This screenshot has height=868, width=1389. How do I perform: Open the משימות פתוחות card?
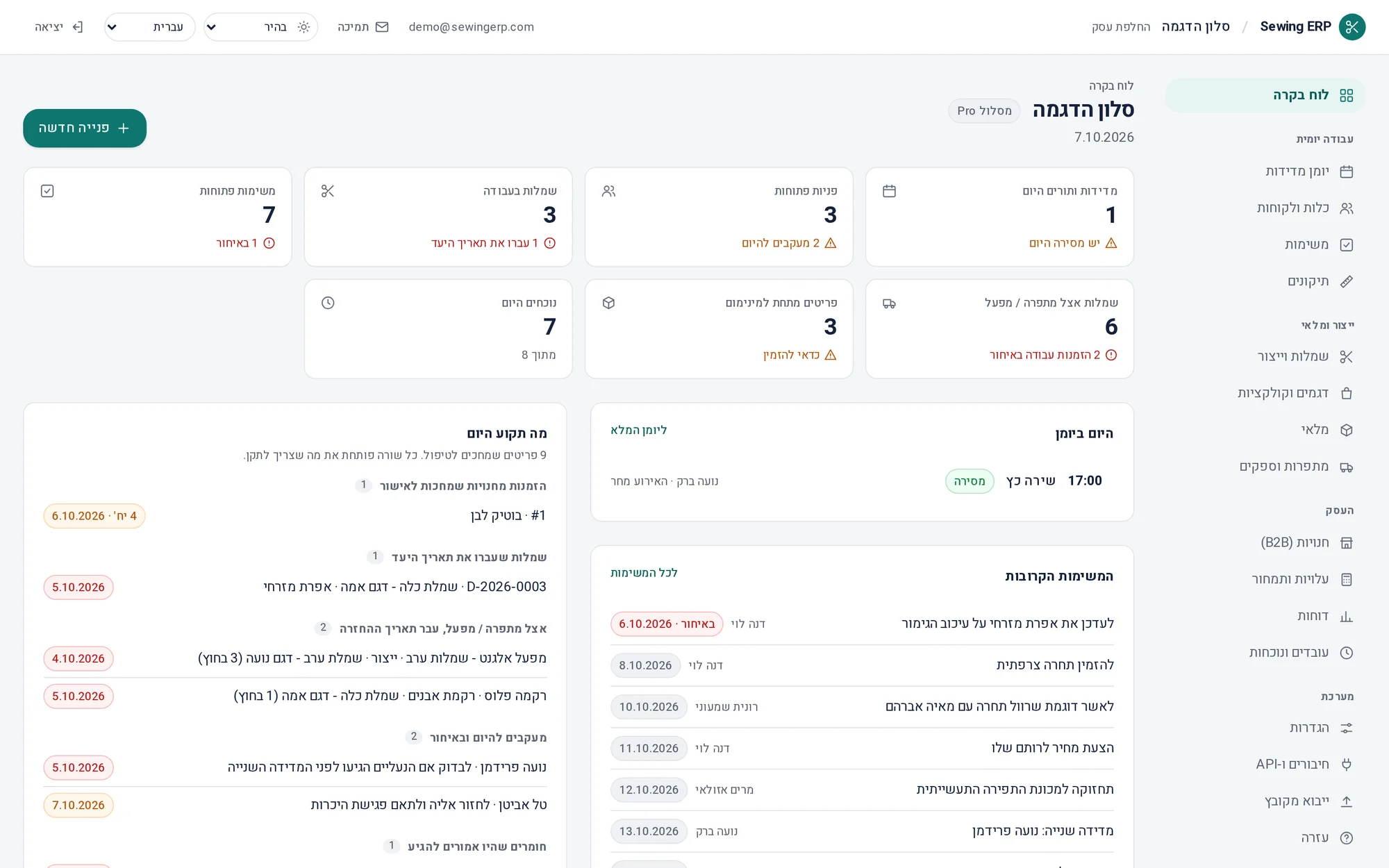click(x=158, y=217)
